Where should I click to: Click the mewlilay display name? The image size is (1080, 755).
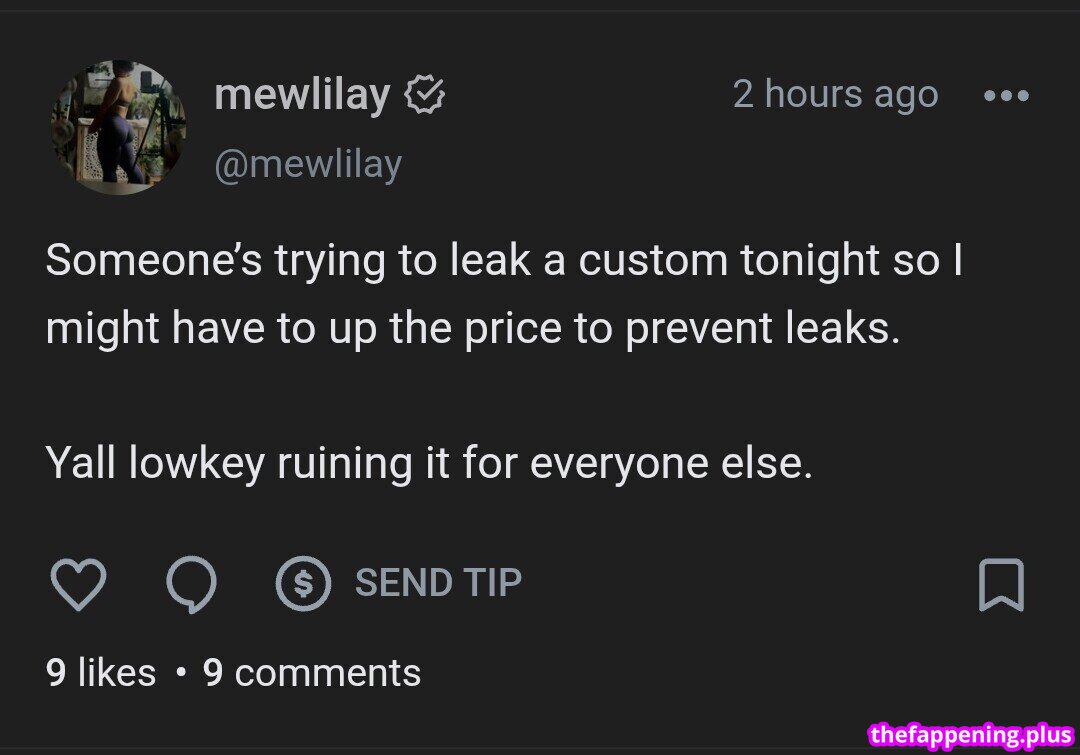click(x=301, y=96)
